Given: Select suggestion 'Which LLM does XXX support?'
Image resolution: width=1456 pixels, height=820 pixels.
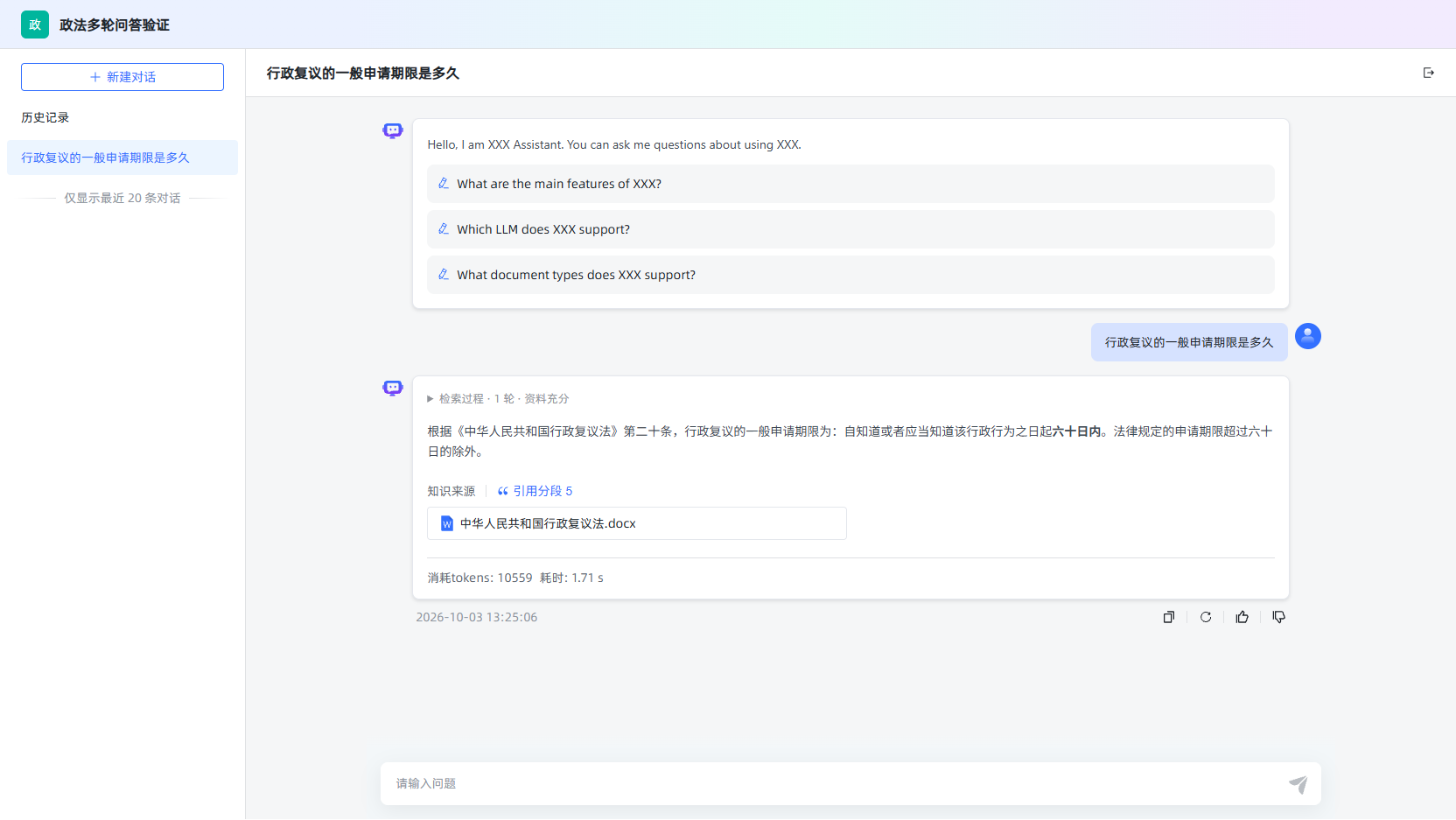Looking at the screenshot, I should 850,229.
